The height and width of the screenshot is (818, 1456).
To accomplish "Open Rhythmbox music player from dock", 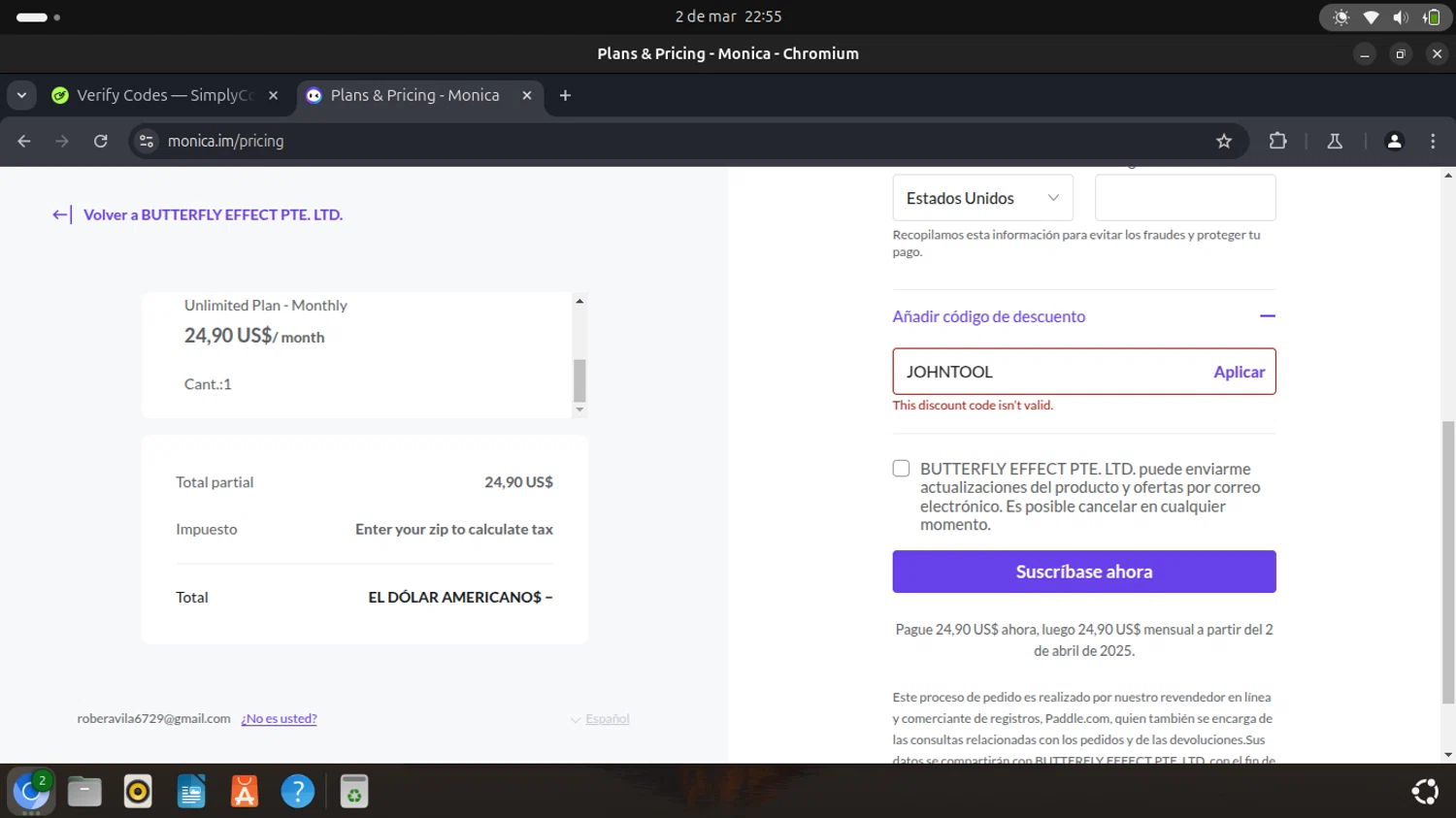I will [138, 792].
